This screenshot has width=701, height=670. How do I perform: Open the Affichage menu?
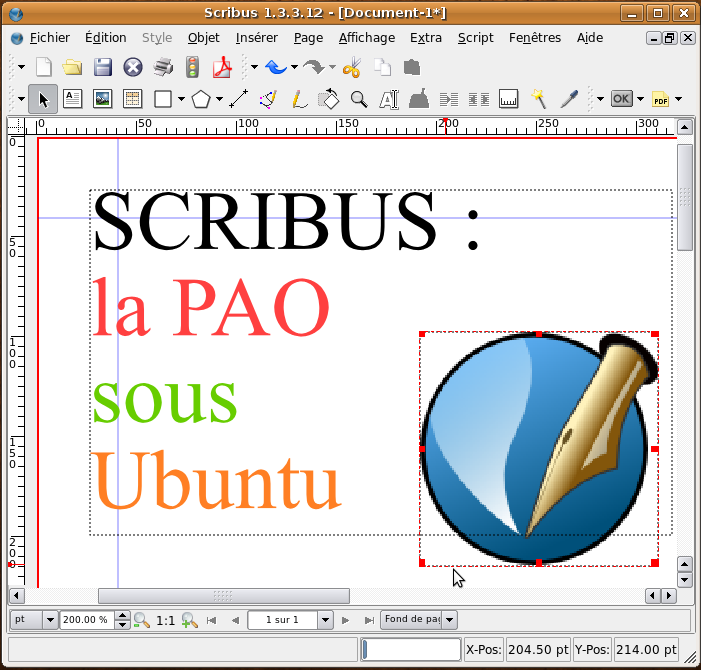click(367, 38)
